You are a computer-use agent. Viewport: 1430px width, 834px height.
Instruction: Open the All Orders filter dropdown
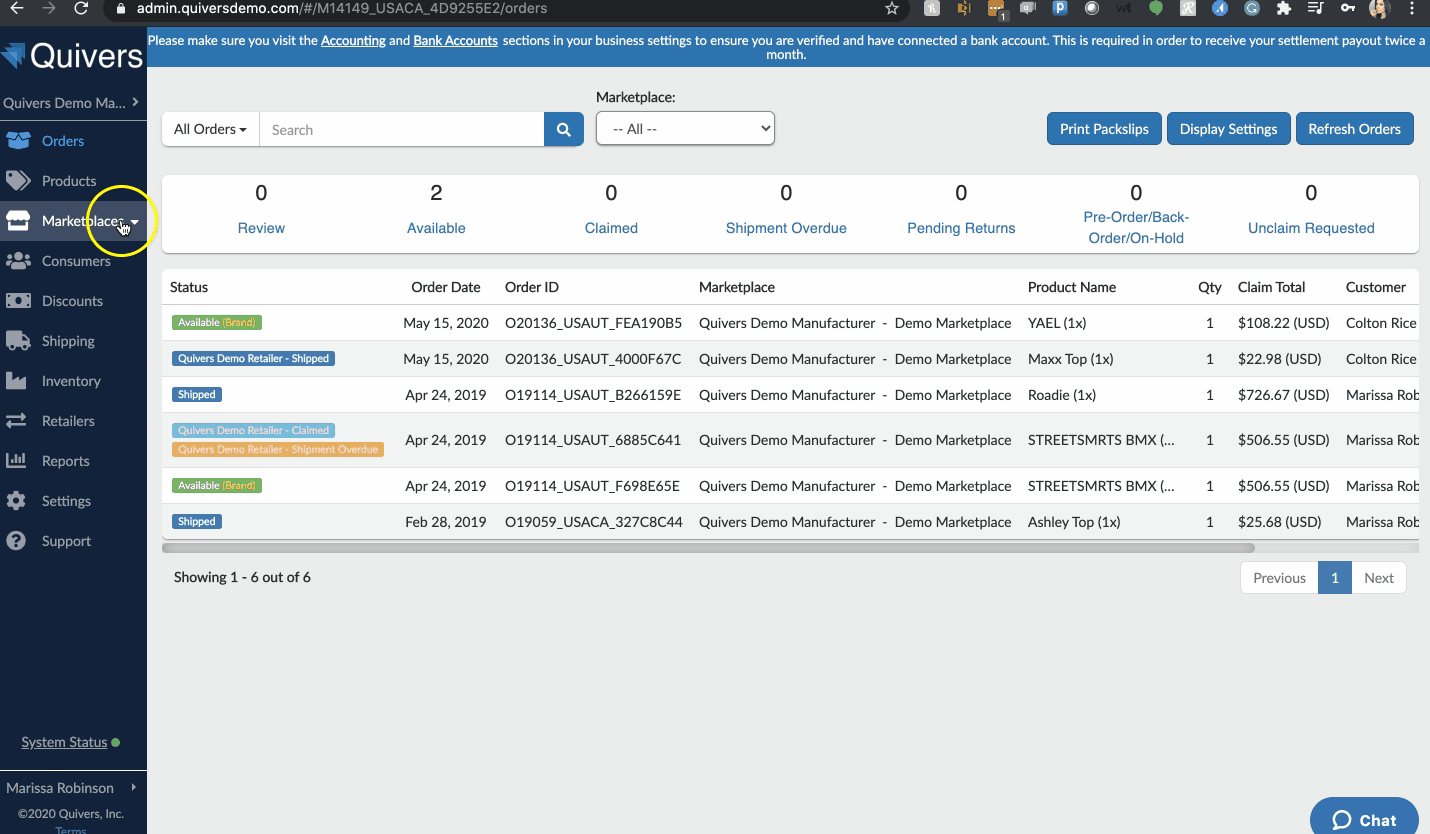click(x=210, y=129)
